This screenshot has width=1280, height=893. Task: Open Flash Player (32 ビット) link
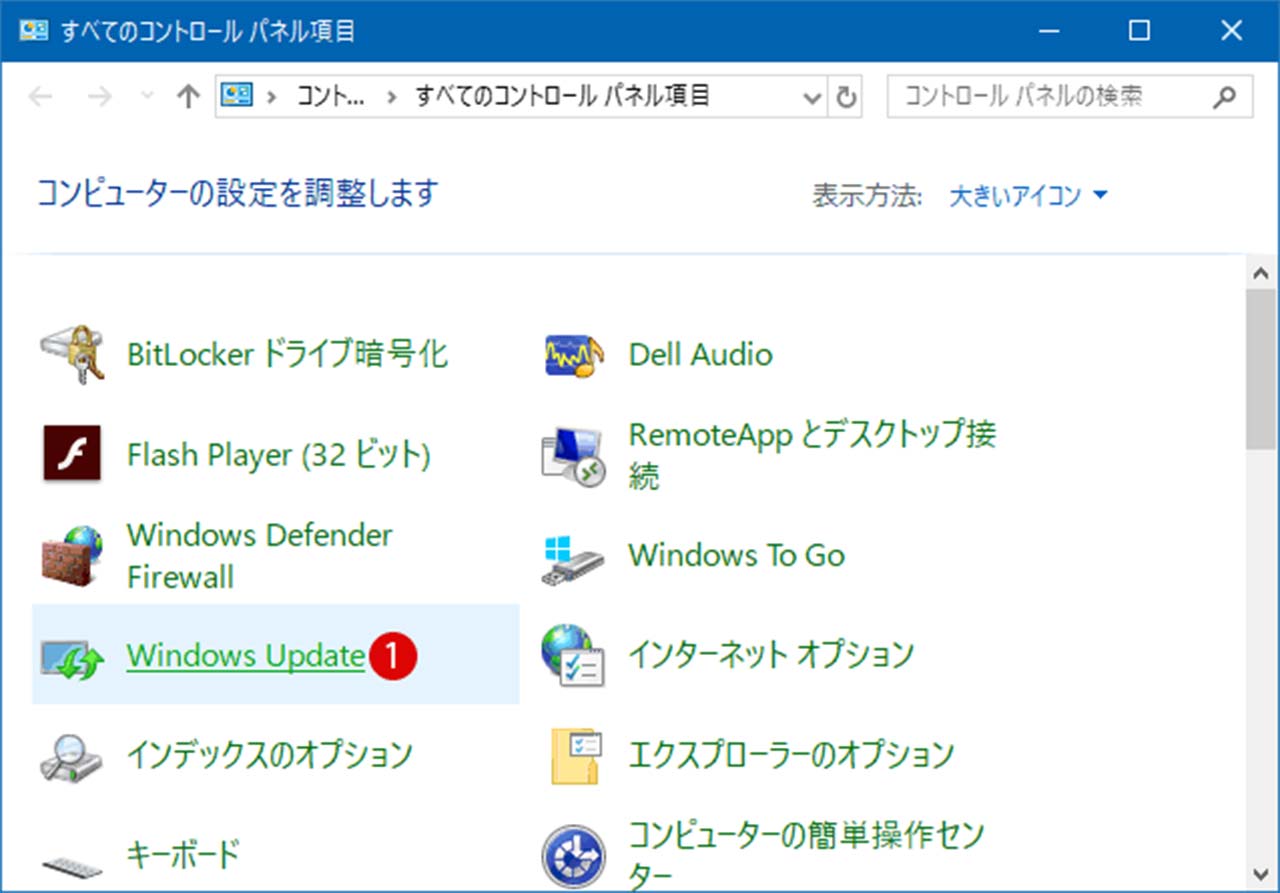(x=279, y=456)
